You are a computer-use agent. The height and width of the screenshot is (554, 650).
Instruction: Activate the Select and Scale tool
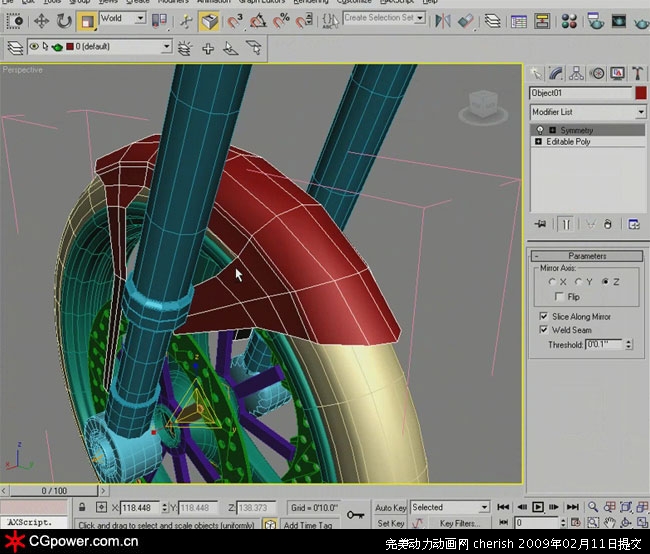tap(87, 21)
